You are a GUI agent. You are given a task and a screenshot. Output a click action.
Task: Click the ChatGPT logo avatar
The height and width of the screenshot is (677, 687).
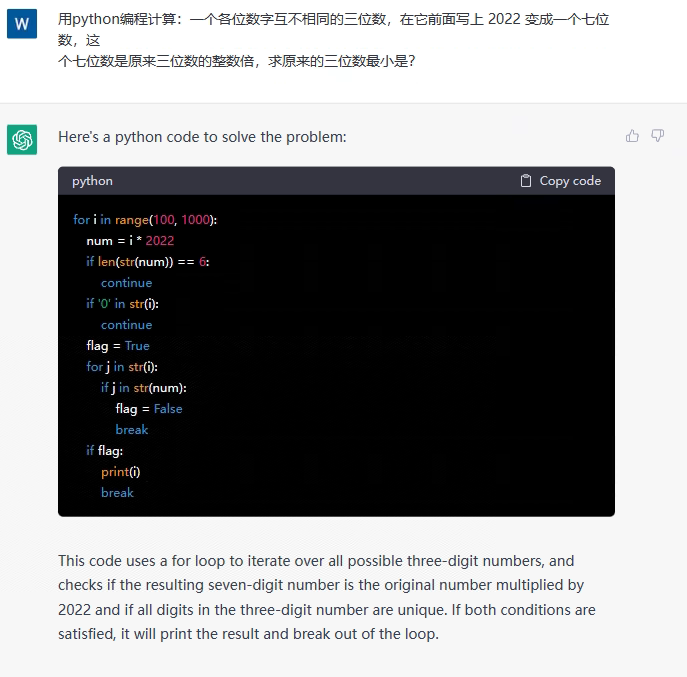click(22, 139)
